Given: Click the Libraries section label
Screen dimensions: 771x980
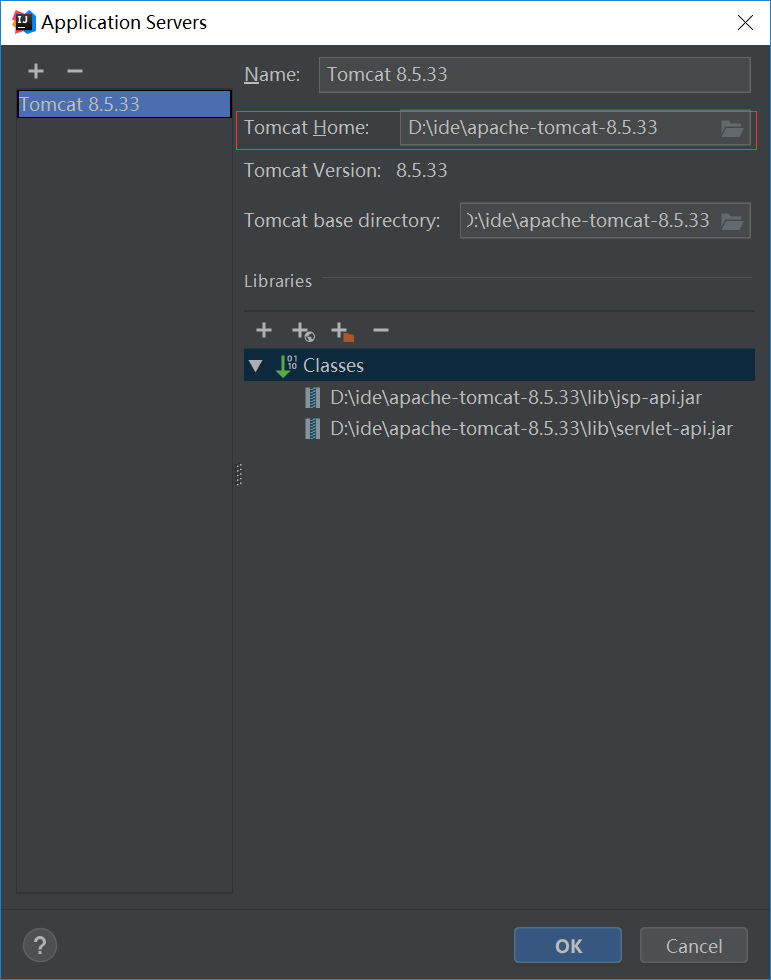Looking at the screenshot, I should [x=278, y=281].
